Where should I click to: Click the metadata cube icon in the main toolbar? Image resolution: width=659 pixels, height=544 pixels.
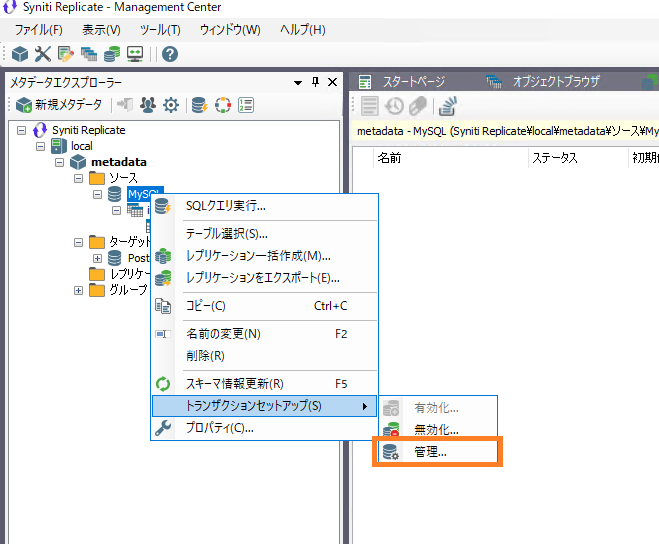(20, 54)
